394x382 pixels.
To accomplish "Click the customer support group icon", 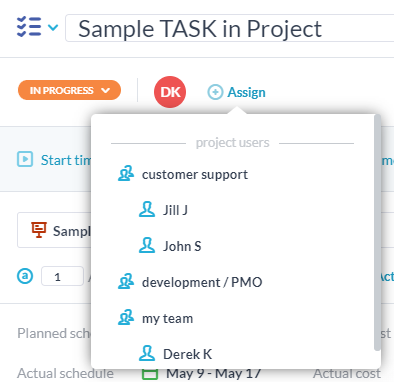I will click(126, 174).
